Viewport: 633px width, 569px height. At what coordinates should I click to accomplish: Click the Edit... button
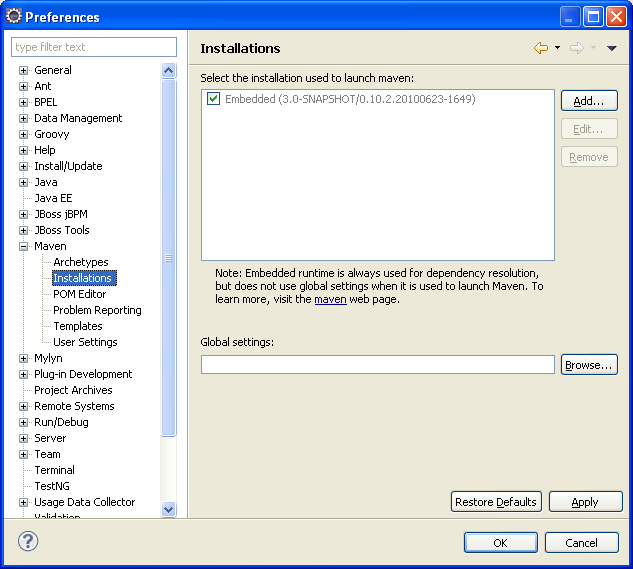(x=589, y=129)
